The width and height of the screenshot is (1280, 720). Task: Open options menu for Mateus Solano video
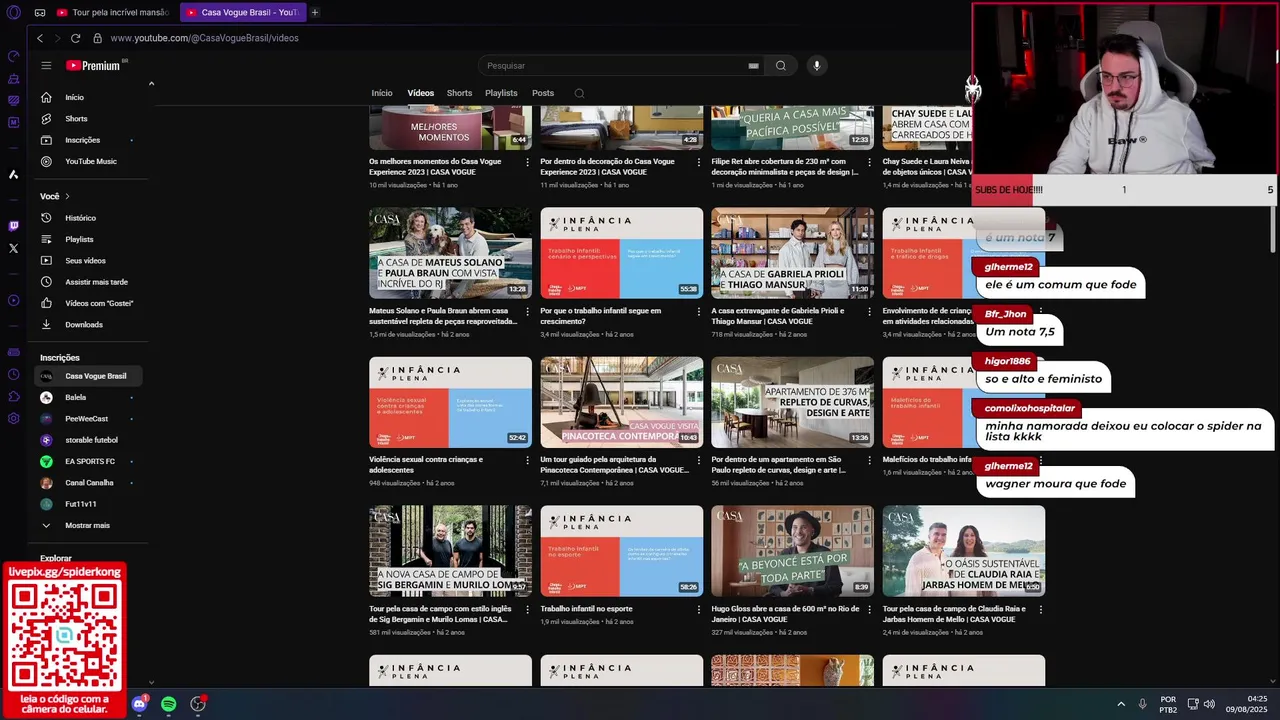coord(528,311)
